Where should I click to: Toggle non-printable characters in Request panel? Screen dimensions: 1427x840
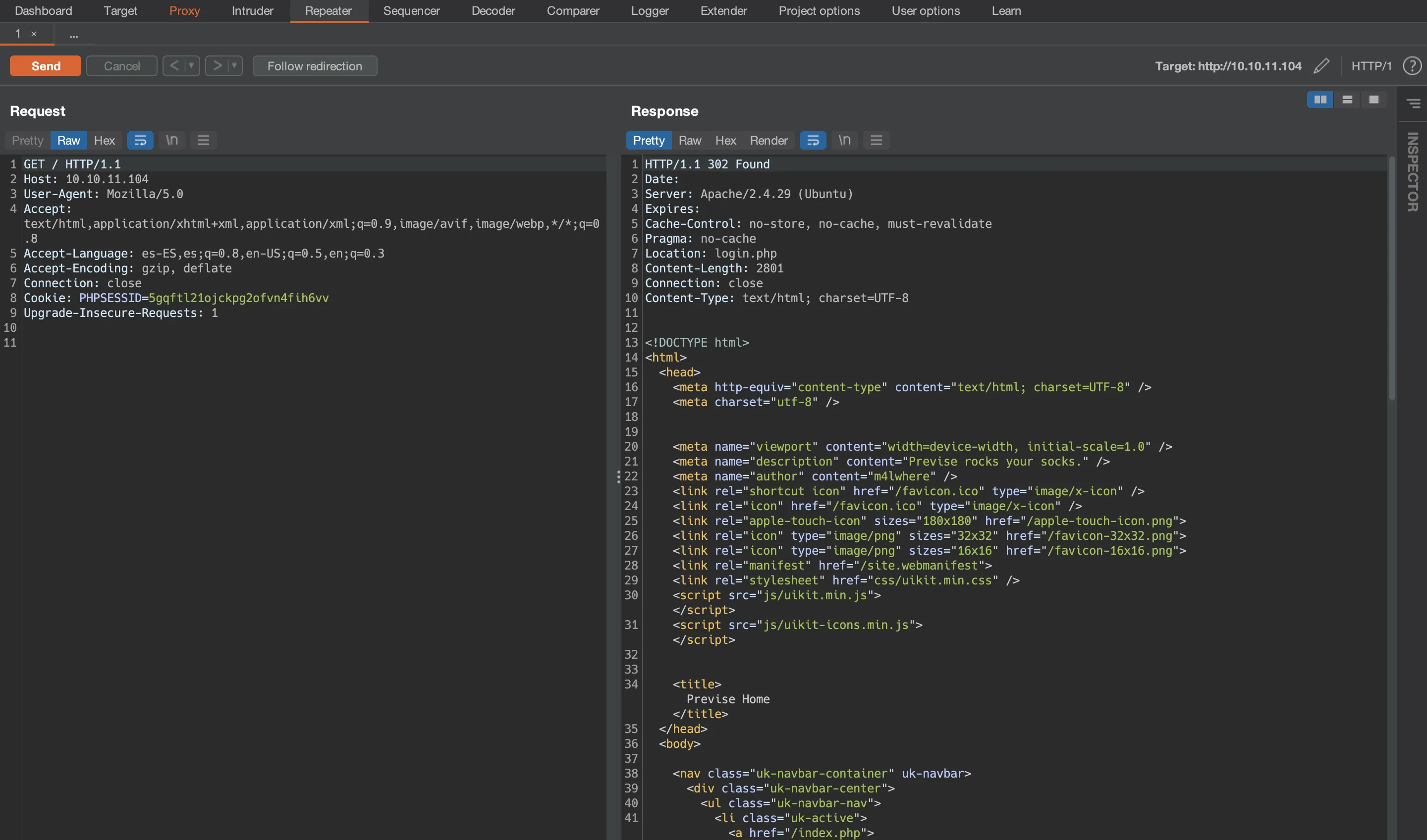pyautogui.click(x=171, y=140)
